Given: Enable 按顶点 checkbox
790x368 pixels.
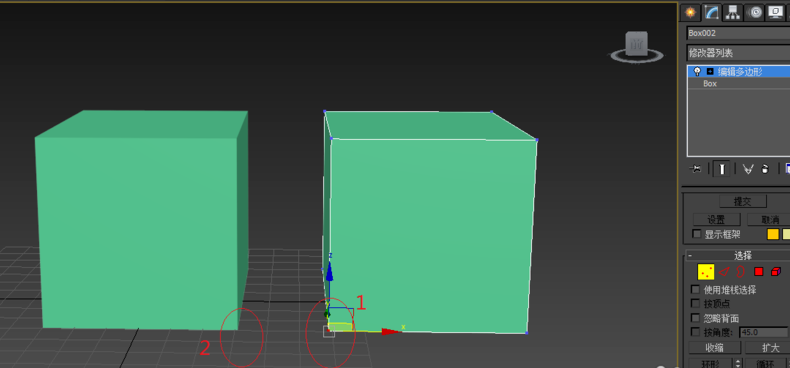Looking at the screenshot, I should coord(695,303).
